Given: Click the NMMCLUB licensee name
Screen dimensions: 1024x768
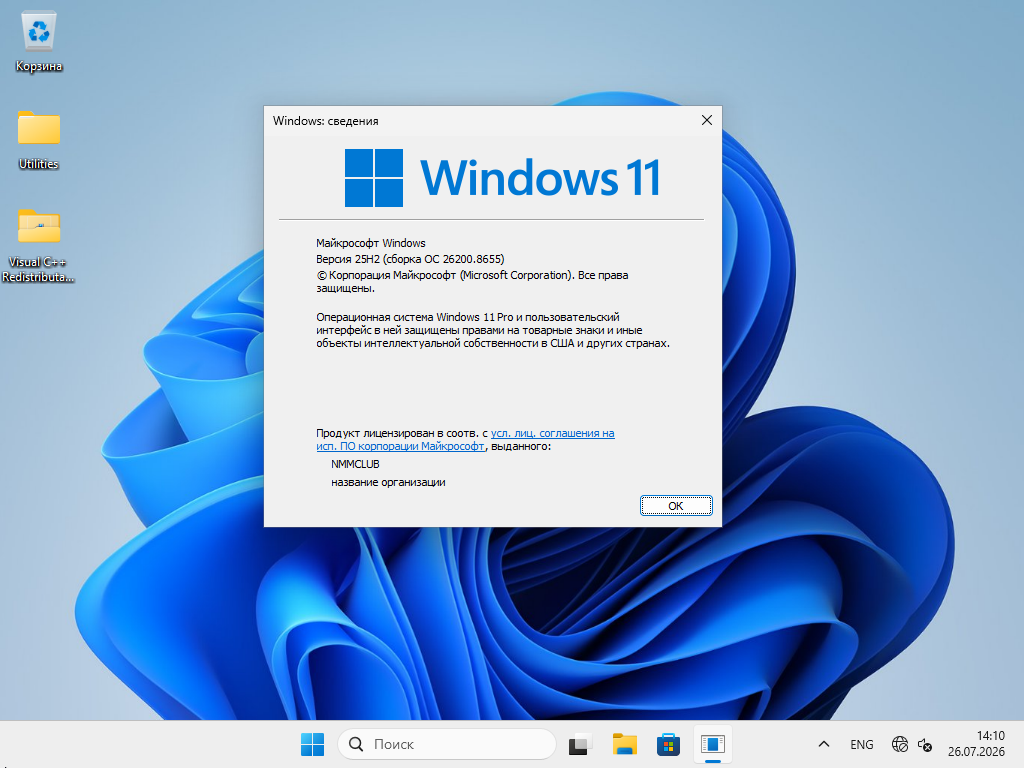Looking at the screenshot, I should (355, 464).
